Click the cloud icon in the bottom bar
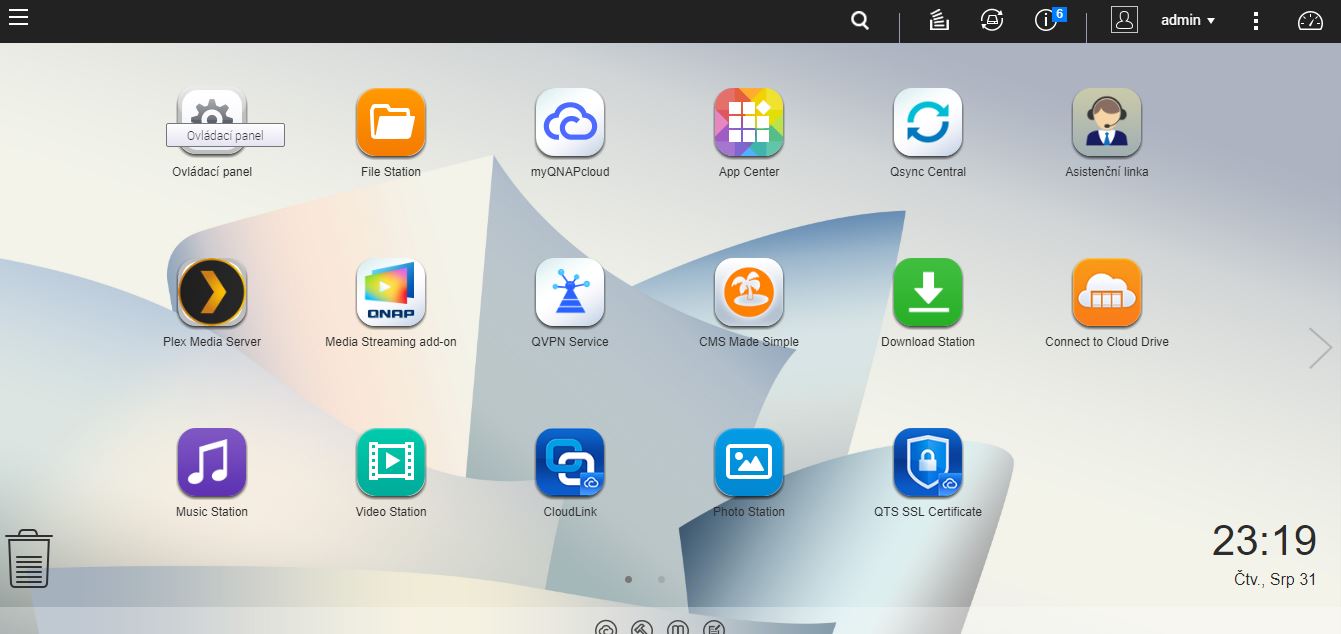1341x634 pixels. 606,627
